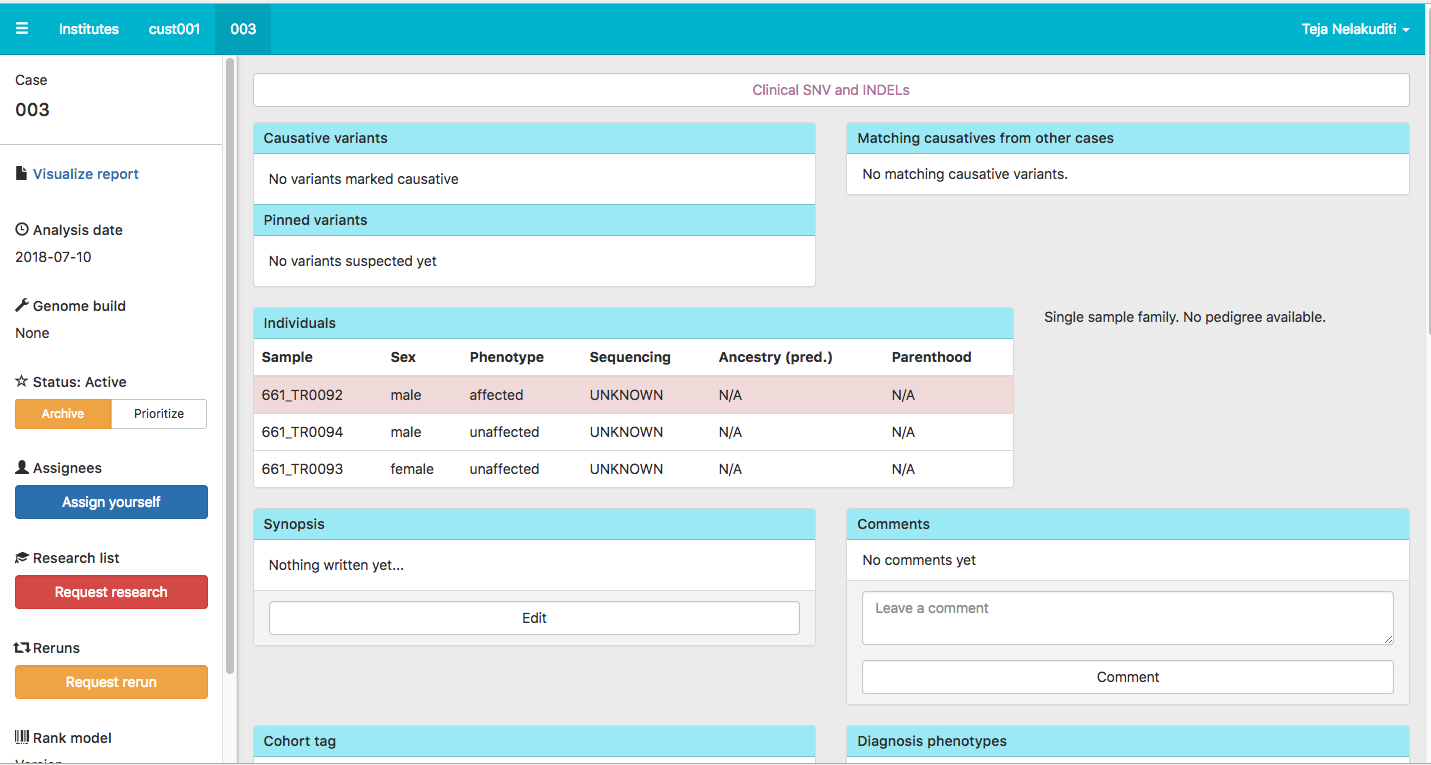This screenshot has height=765, width=1431.
Task: Click the Request research button
Action: pyautogui.click(x=111, y=592)
